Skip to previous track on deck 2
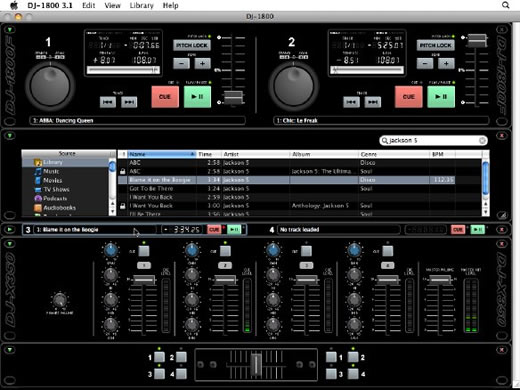This screenshot has height=390, width=520. tap(351, 102)
